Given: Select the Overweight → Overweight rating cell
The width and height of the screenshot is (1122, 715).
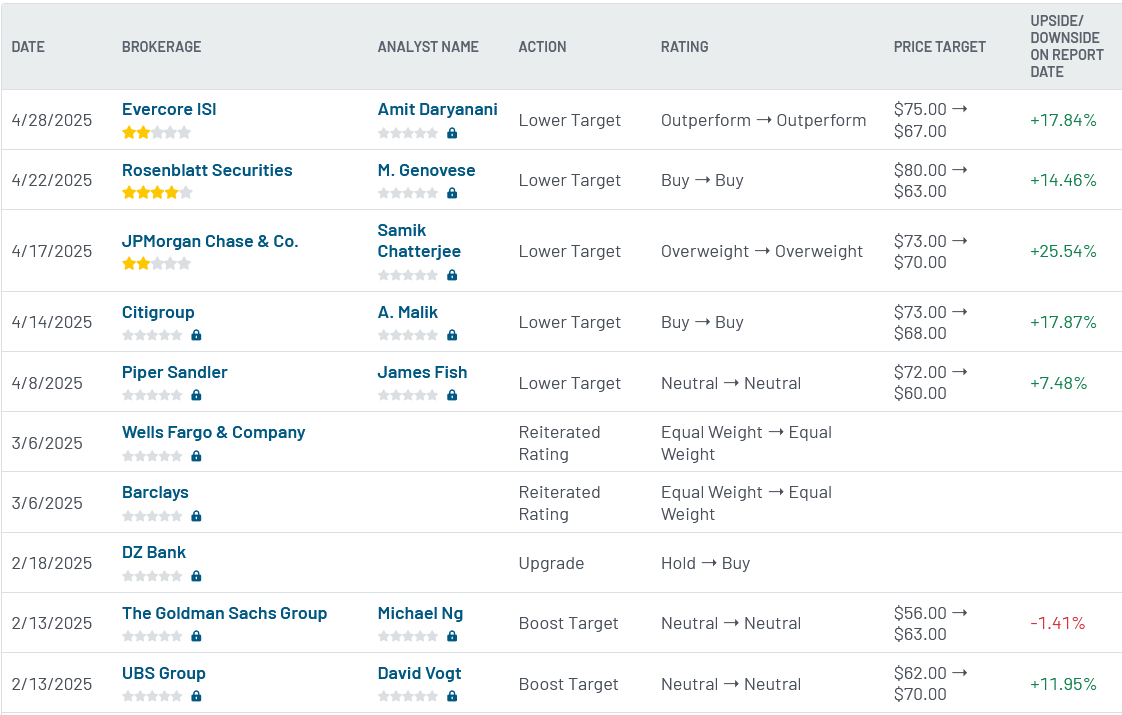Looking at the screenshot, I should pos(762,251).
